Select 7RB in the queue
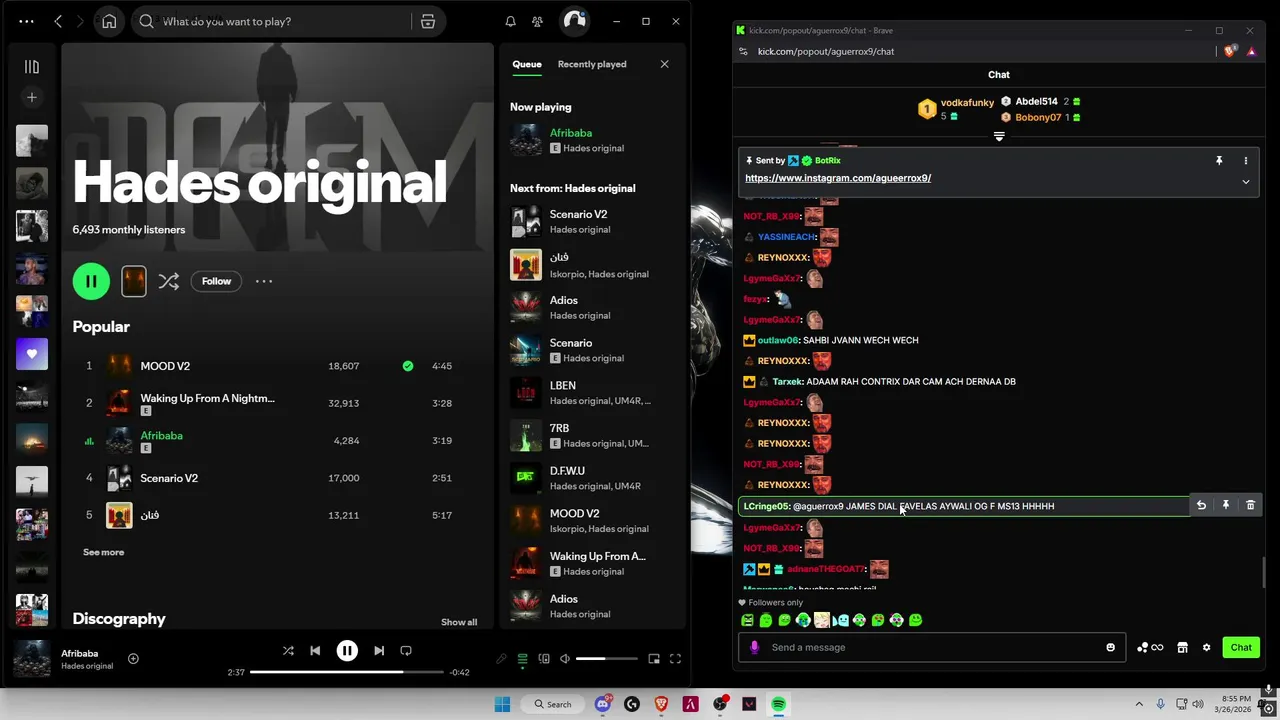Image resolution: width=1280 pixels, height=720 pixels. click(x=591, y=435)
